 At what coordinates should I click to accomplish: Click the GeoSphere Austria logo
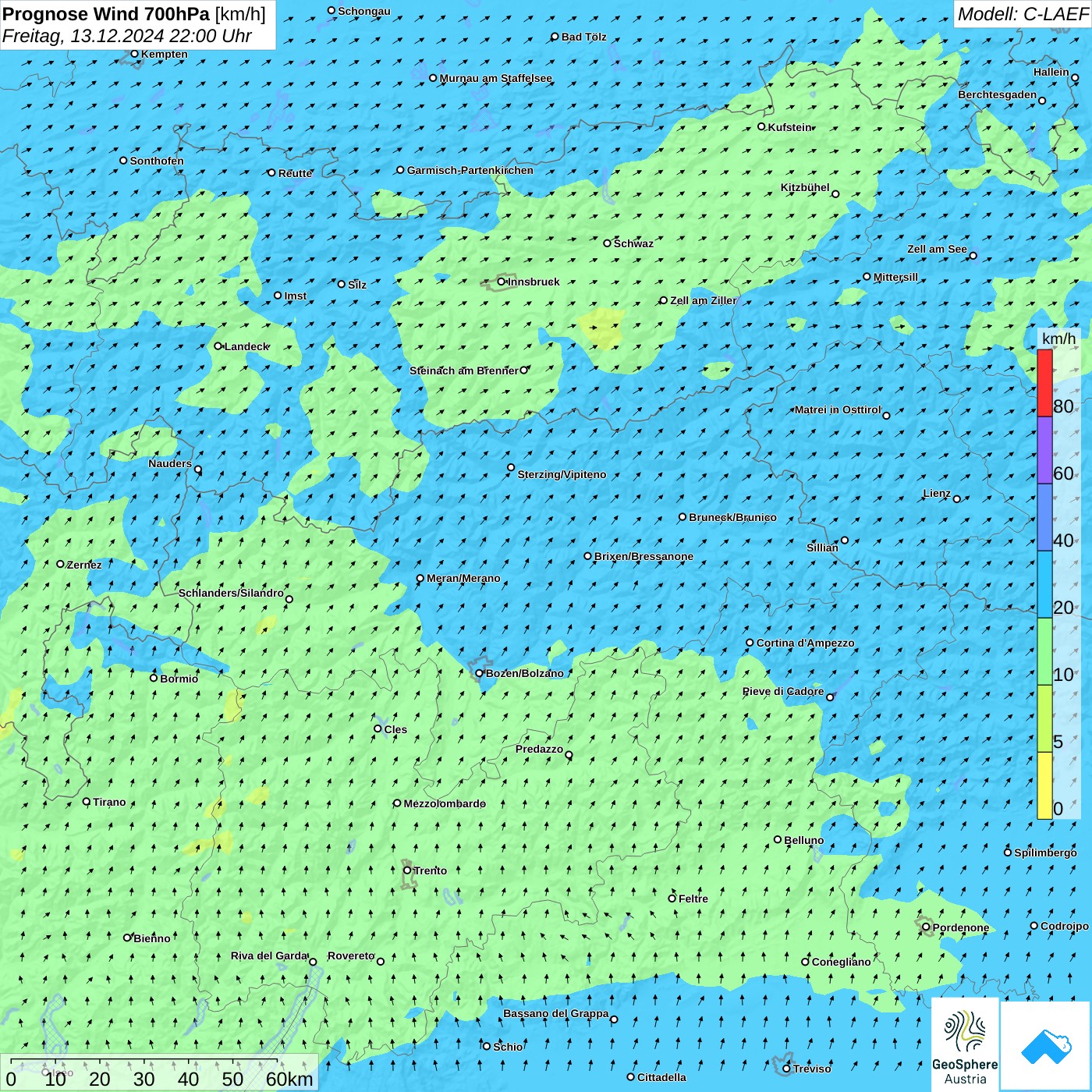(x=965, y=1046)
